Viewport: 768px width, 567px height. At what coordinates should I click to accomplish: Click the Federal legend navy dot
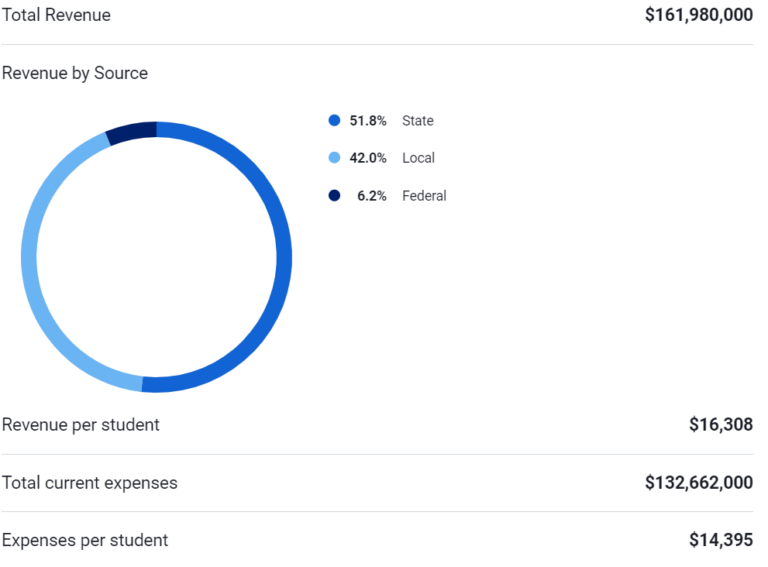334,195
